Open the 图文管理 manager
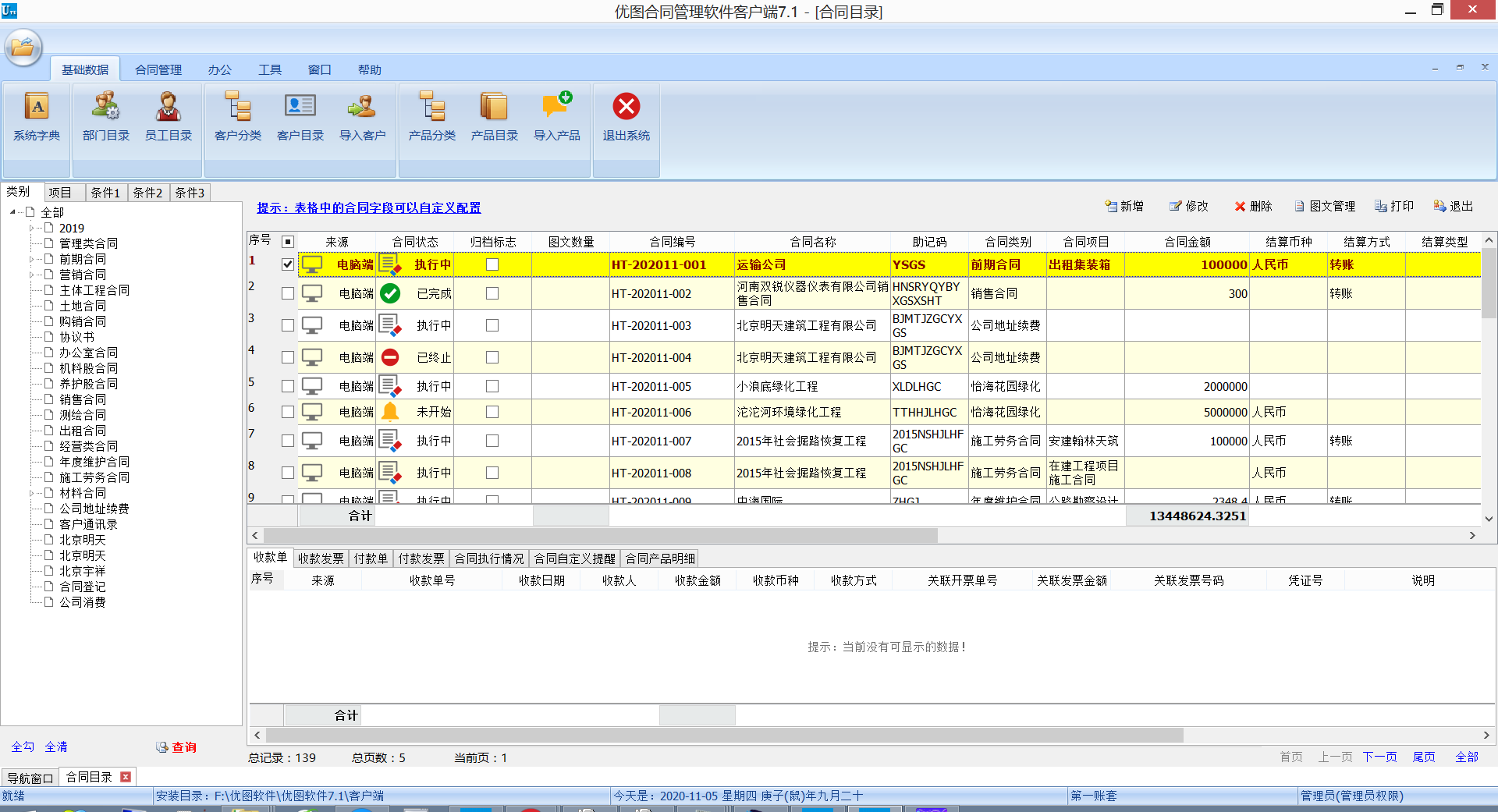This screenshot has height=812, width=1498. click(1324, 206)
